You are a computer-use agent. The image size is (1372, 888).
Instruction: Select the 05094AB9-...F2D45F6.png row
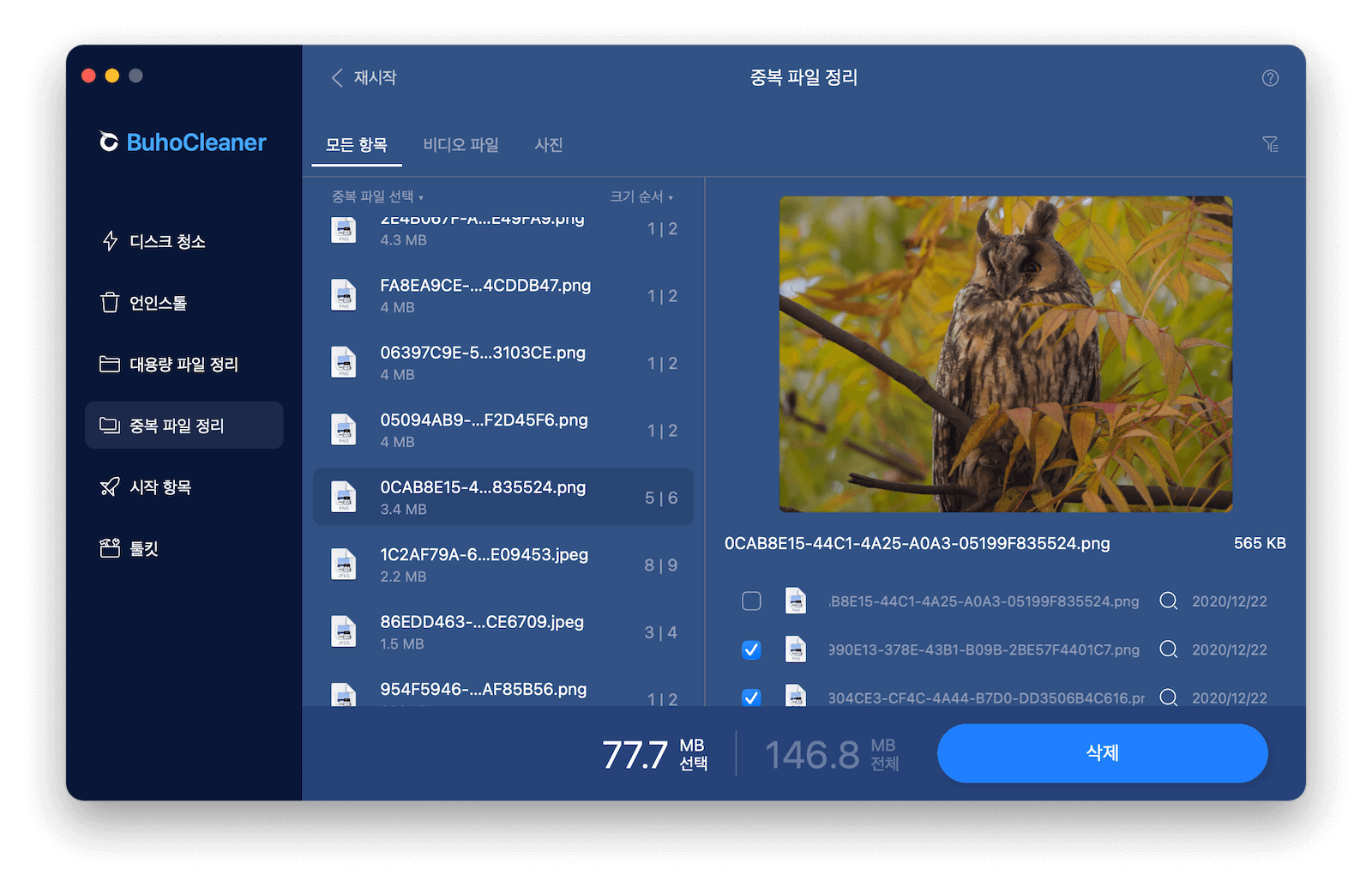pos(503,430)
